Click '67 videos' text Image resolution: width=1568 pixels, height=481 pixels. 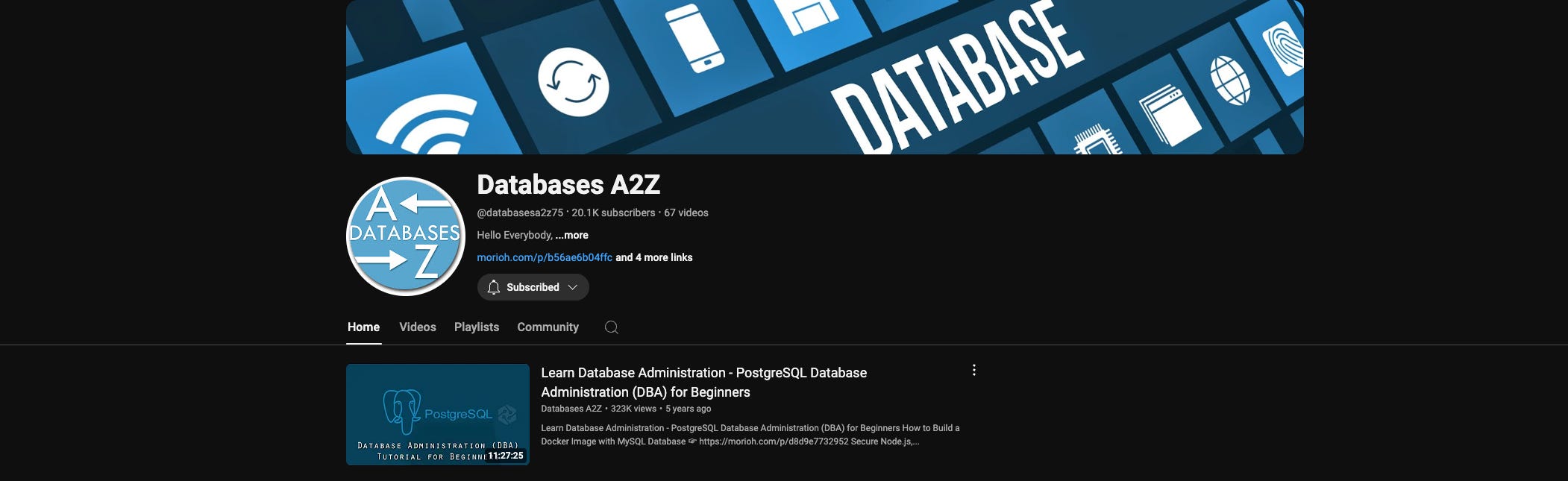686,213
